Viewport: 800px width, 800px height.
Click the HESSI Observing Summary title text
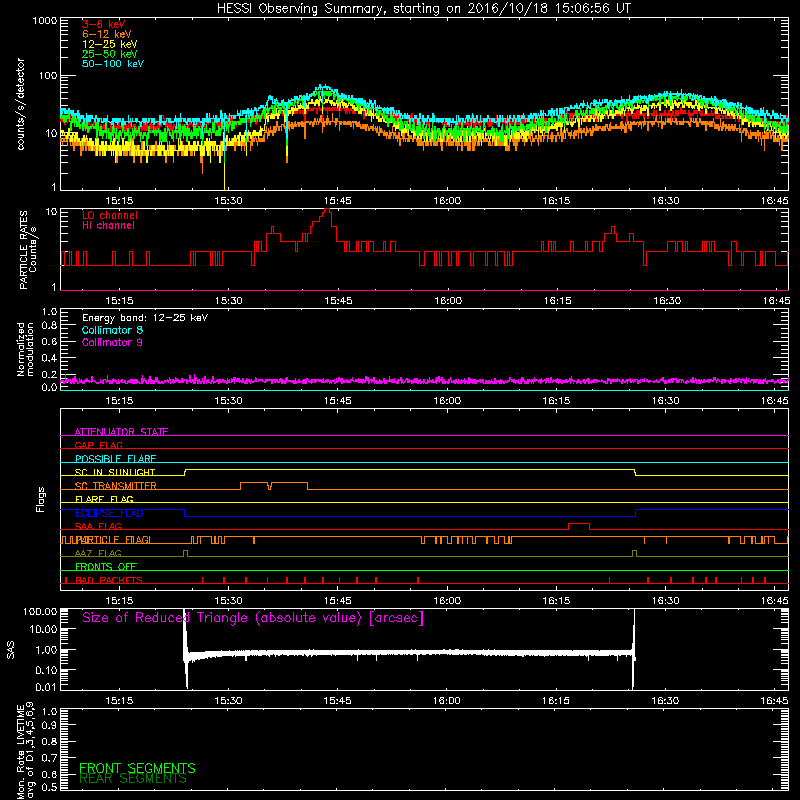pyautogui.click(x=424, y=9)
